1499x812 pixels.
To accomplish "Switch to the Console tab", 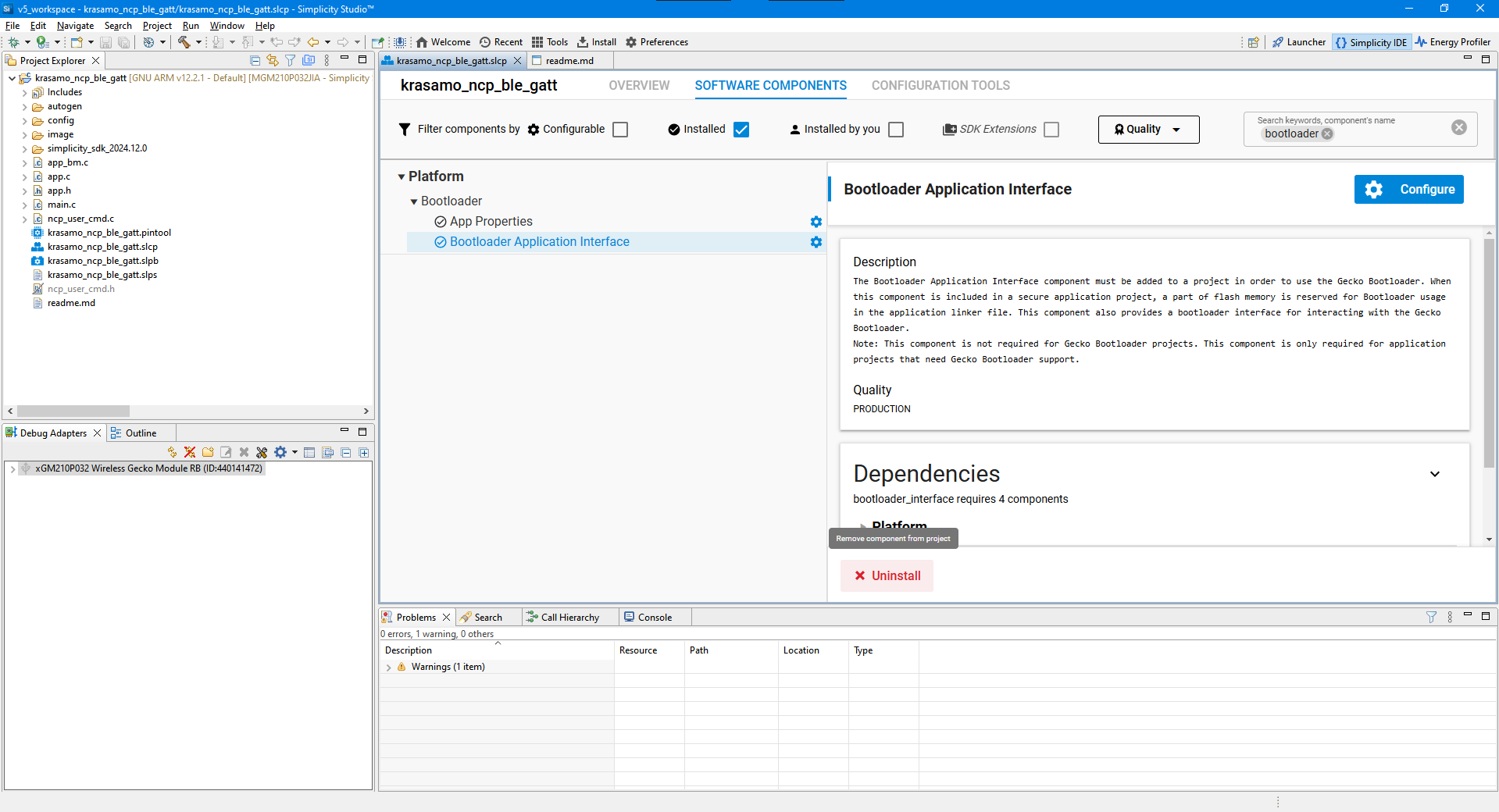I will click(x=655, y=618).
